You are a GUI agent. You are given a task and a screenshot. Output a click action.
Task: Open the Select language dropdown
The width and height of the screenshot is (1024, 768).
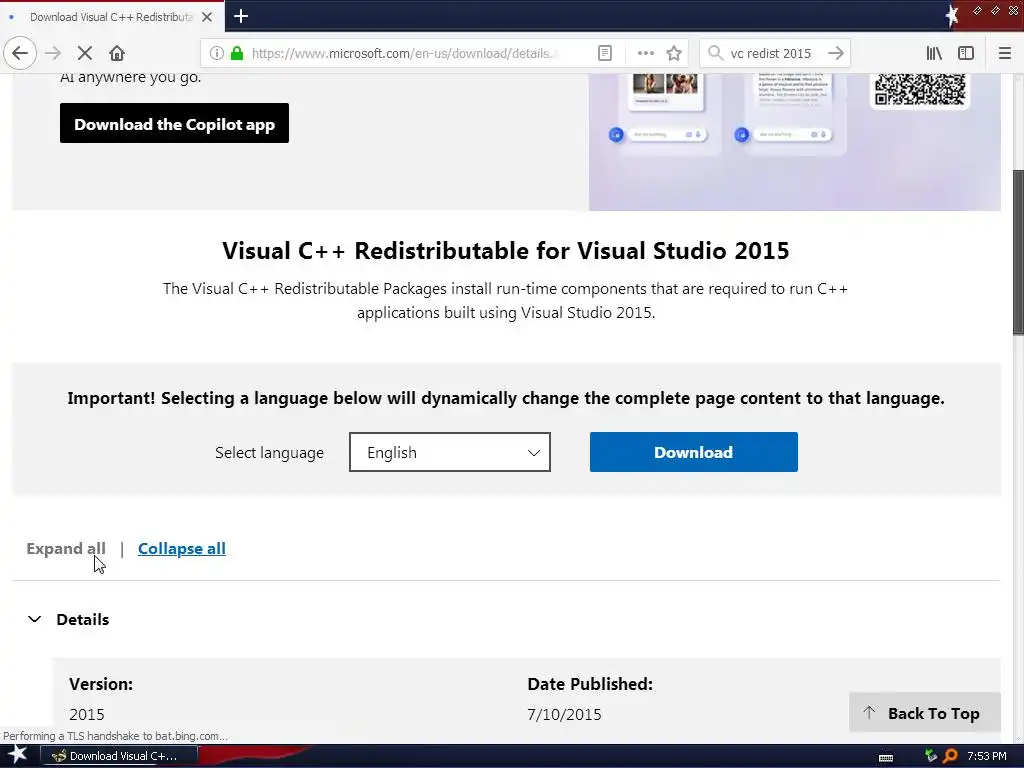click(x=450, y=452)
